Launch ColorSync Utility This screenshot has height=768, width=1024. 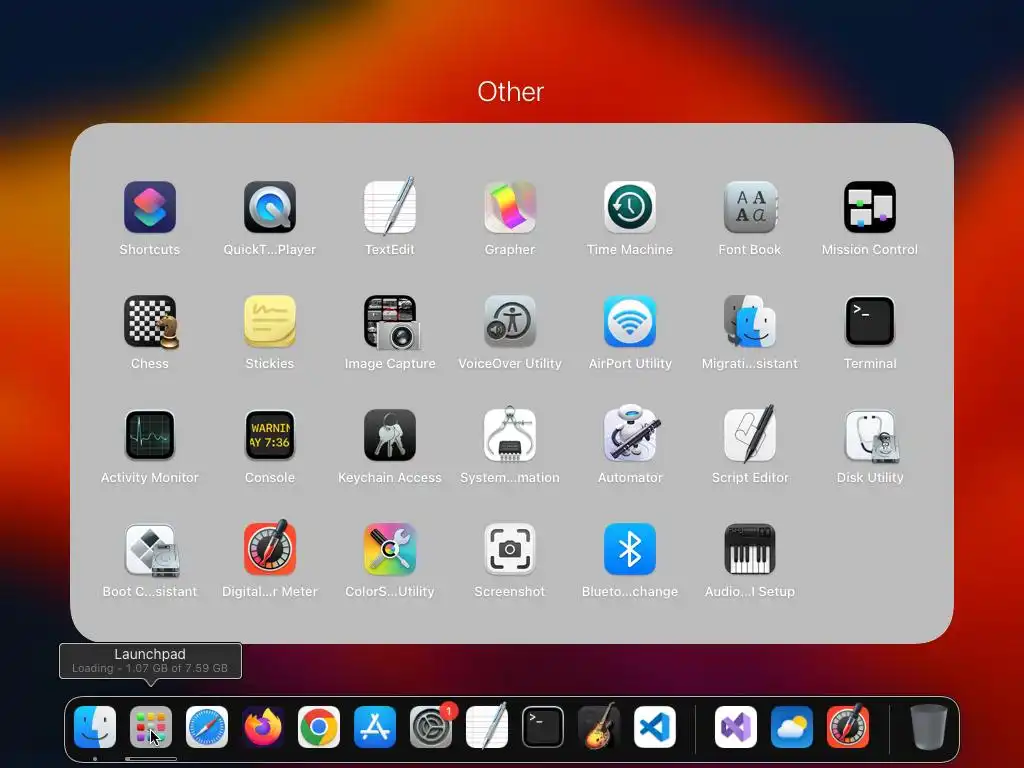(x=390, y=549)
